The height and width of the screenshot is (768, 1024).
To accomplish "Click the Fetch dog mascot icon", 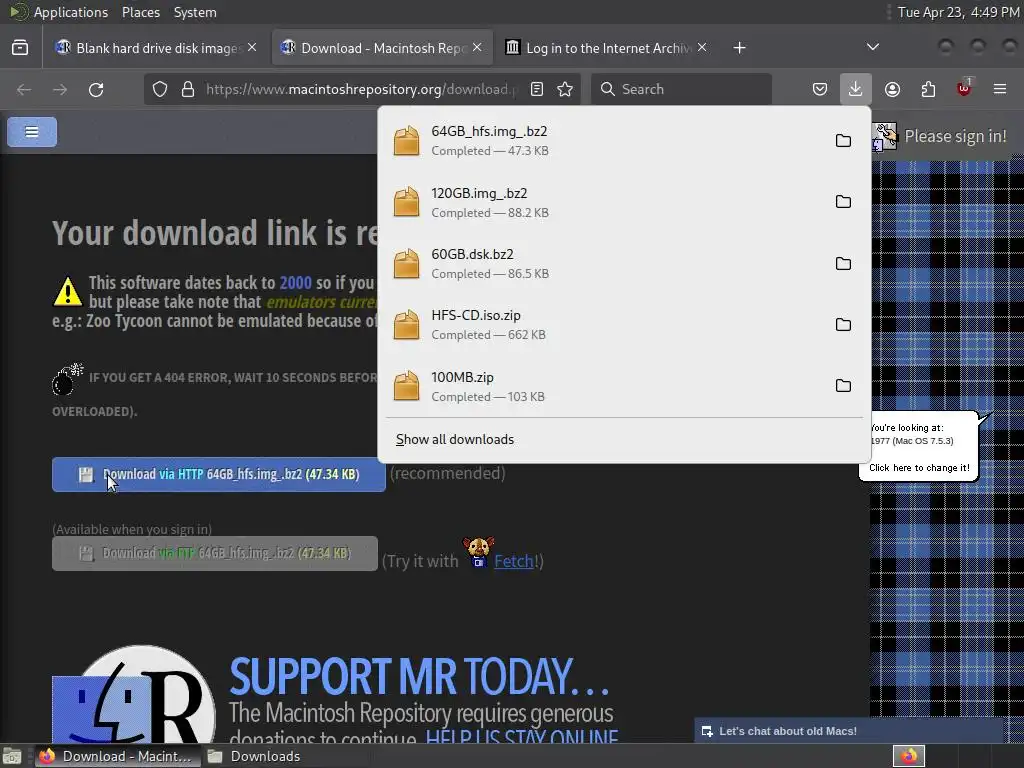I will click(478, 552).
